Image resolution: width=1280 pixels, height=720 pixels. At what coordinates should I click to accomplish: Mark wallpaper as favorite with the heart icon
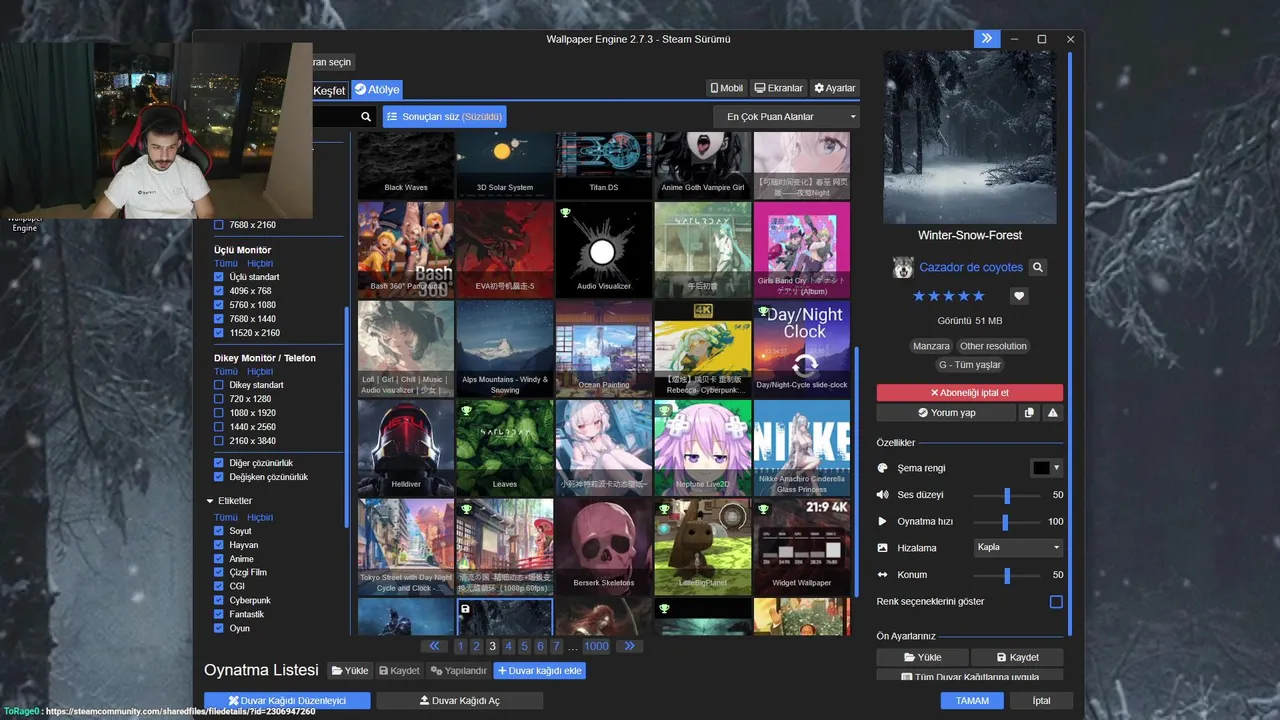pos(1019,296)
